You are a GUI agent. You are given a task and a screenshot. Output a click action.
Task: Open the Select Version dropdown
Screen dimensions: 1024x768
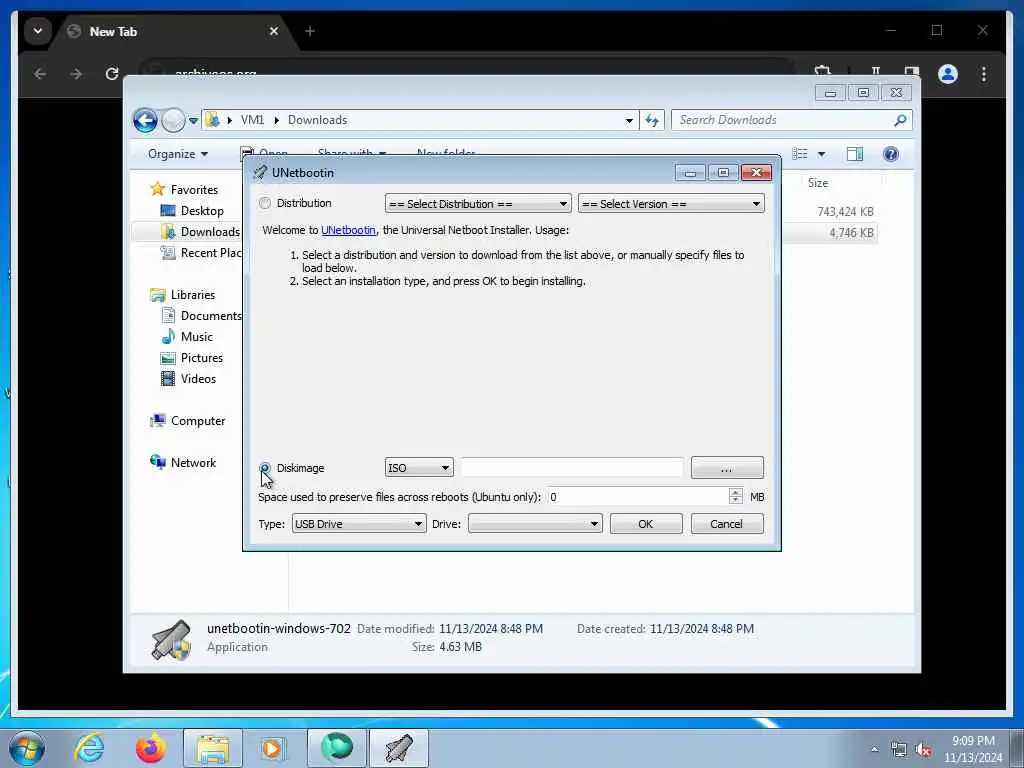[x=671, y=204]
